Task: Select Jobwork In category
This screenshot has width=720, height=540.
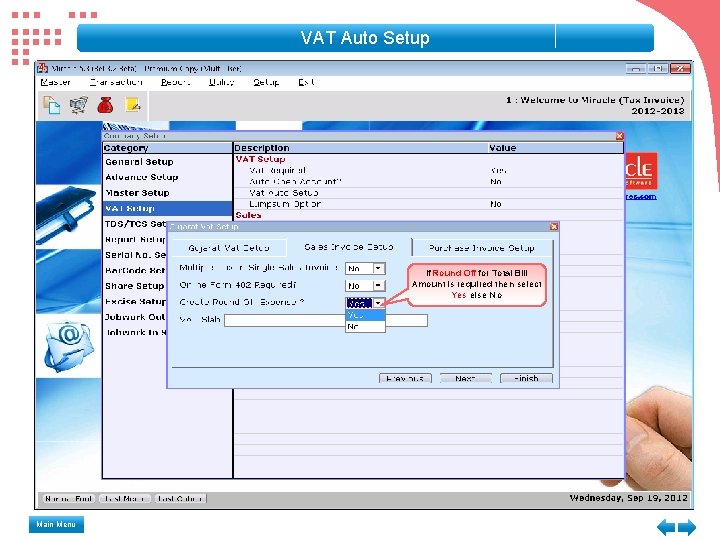Action: pos(135,332)
